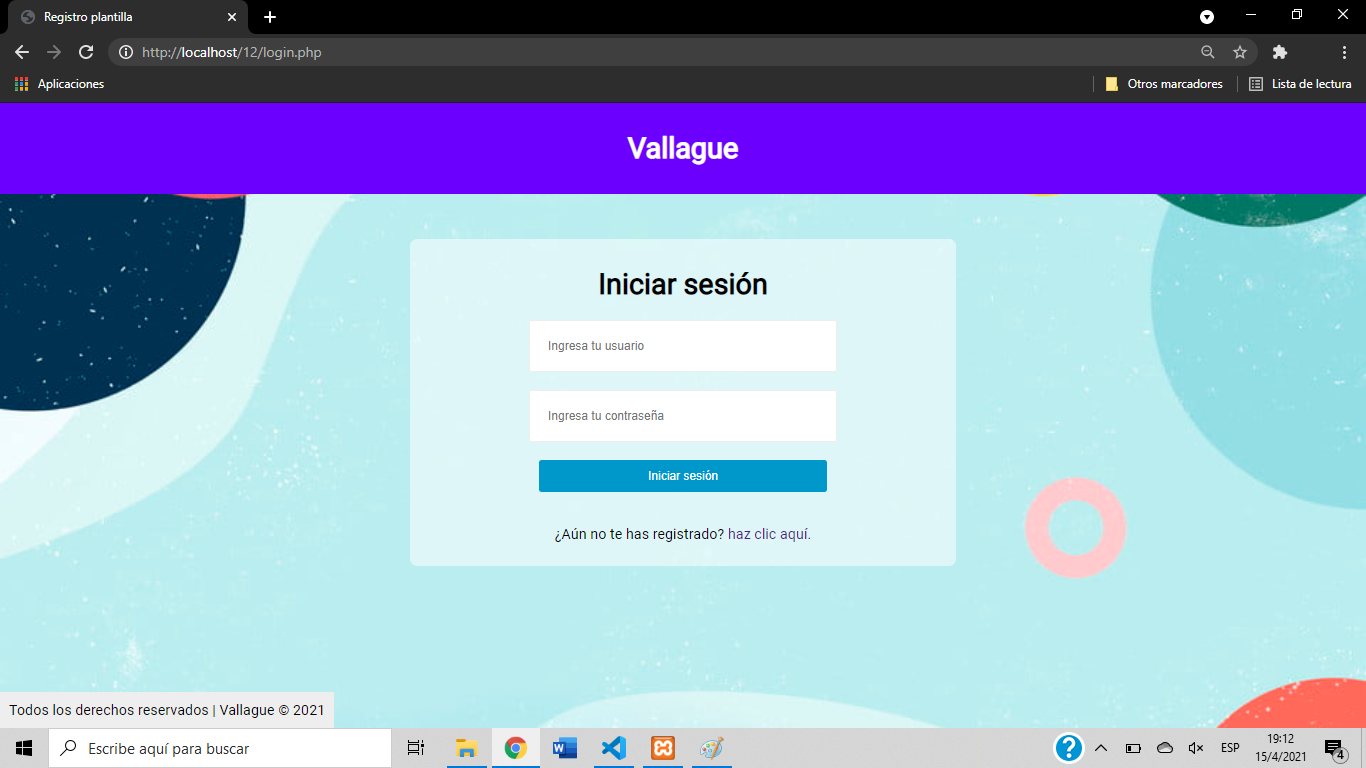Minimize the Chrome window
Viewport: 1366px width, 768px height.
pyautogui.click(x=1251, y=15)
